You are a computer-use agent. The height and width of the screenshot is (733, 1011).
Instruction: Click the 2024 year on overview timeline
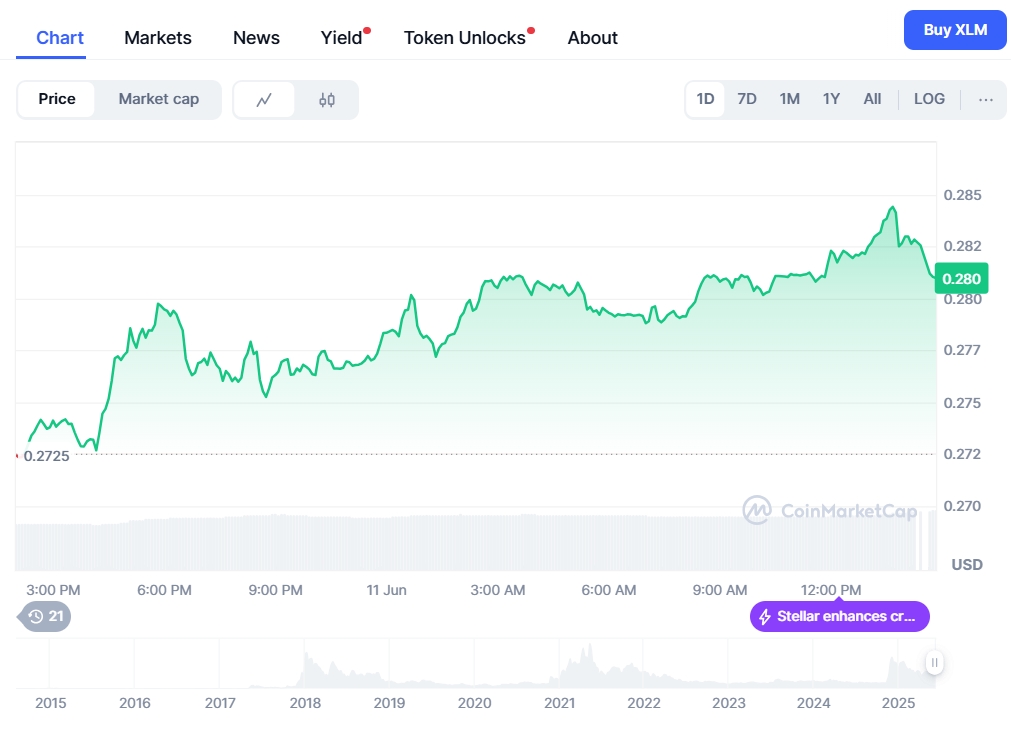813,703
